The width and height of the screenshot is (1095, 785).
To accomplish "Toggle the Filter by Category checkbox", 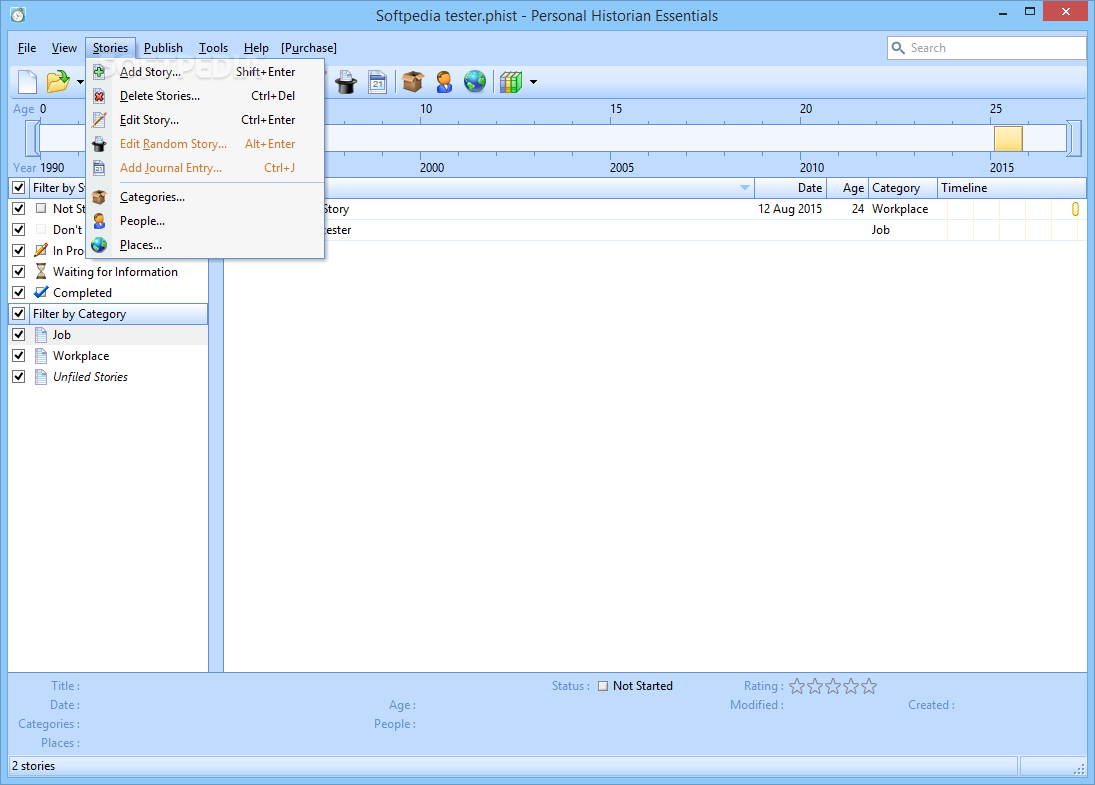I will point(19,314).
